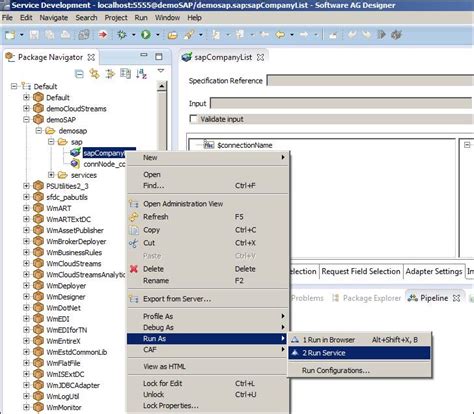The width and height of the screenshot is (474, 414).
Task: Click the green Run play icon
Action: [x=146, y=35]
